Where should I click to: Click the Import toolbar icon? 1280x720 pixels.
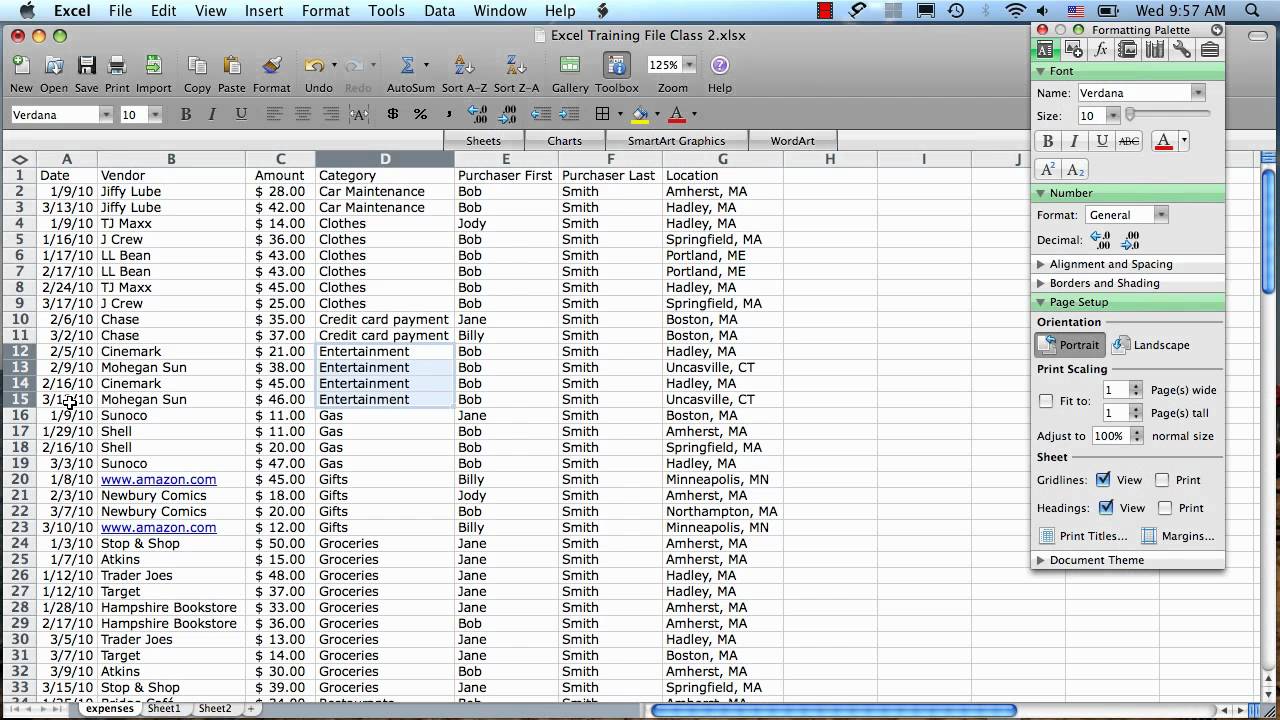tap(153, 65)
